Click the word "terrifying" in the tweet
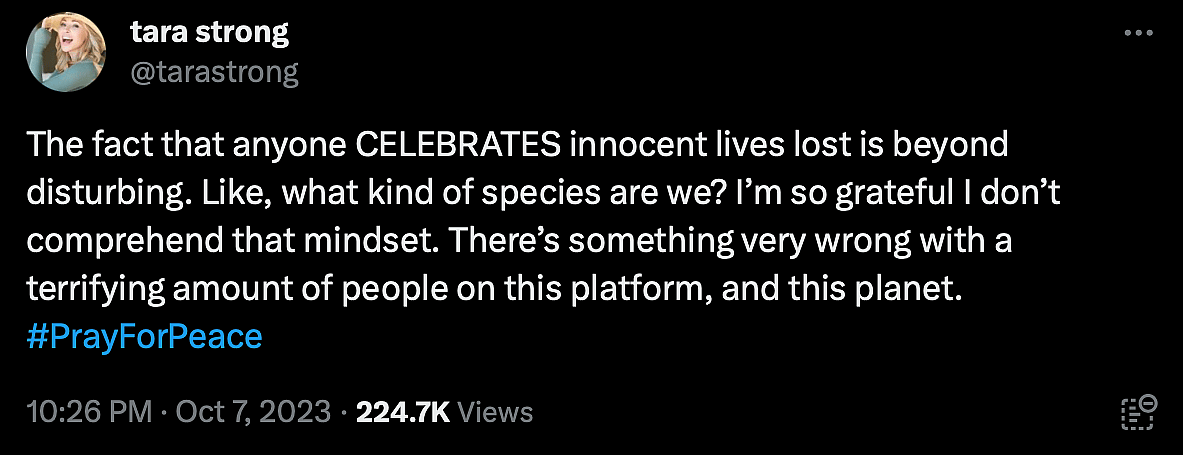 point(89,289)
